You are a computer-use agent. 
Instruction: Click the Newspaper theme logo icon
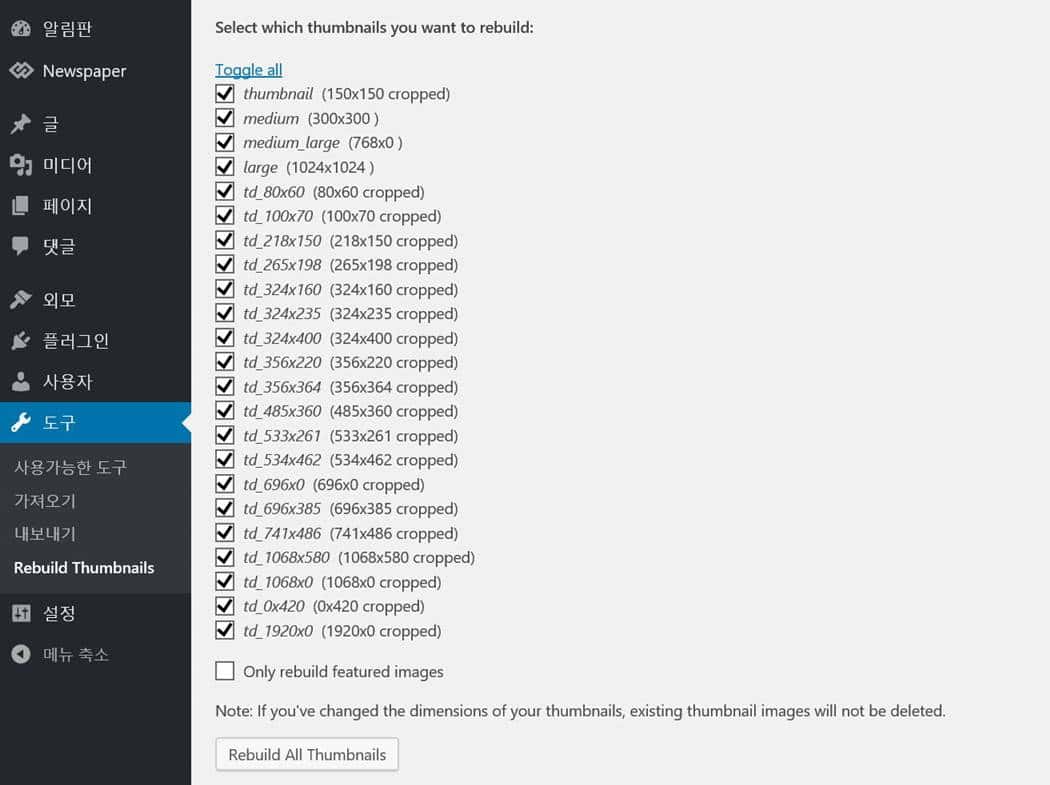(x=21, y=71)
